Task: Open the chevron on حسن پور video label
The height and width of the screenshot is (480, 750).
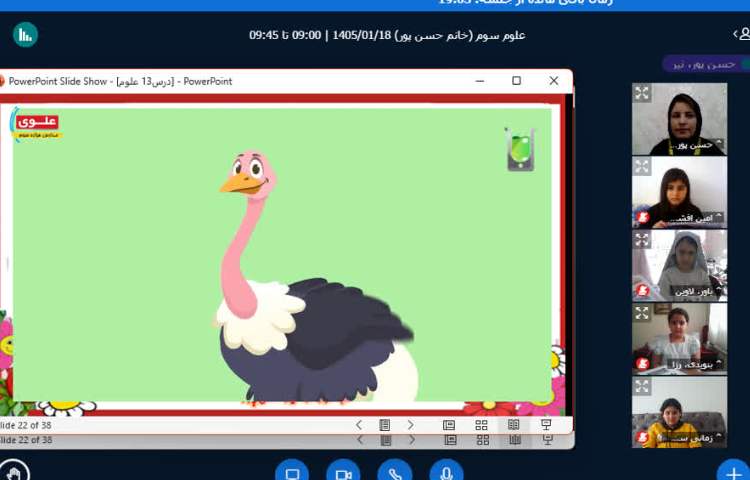Action: [x=718, y=143]
